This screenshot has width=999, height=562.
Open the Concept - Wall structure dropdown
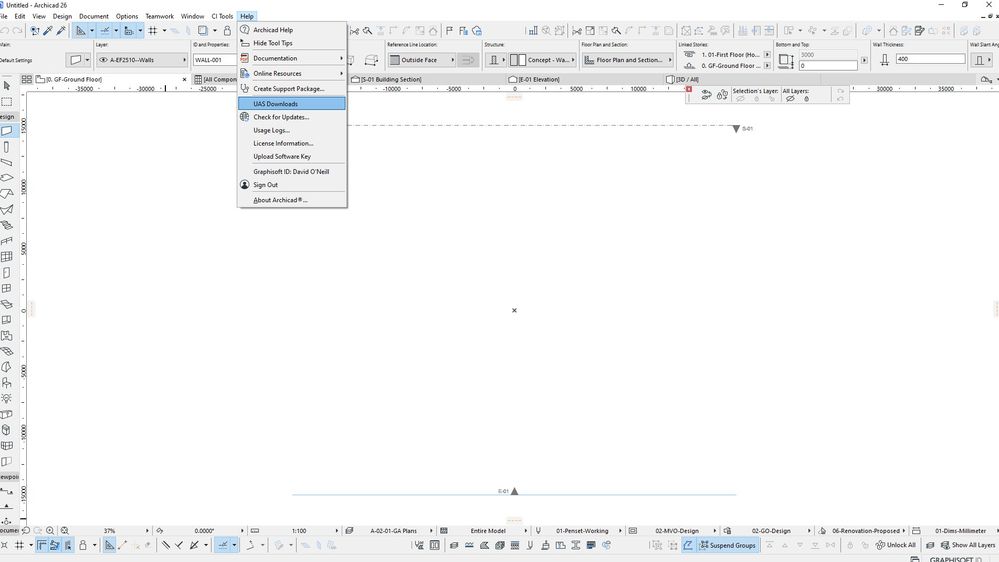pyautogui.click(x=543, y=60)
